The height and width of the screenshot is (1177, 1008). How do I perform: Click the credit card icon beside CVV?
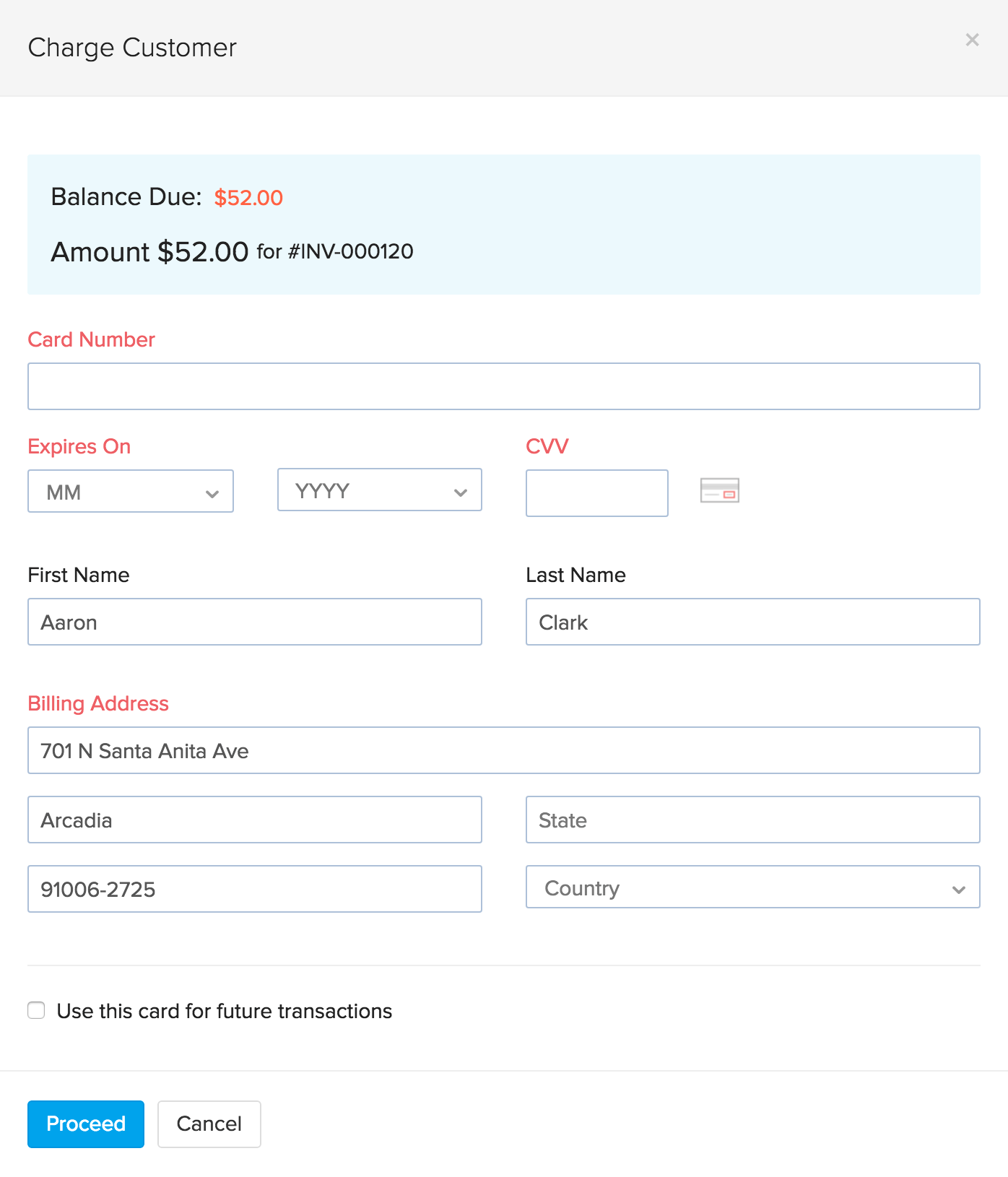tap(719, 492)
